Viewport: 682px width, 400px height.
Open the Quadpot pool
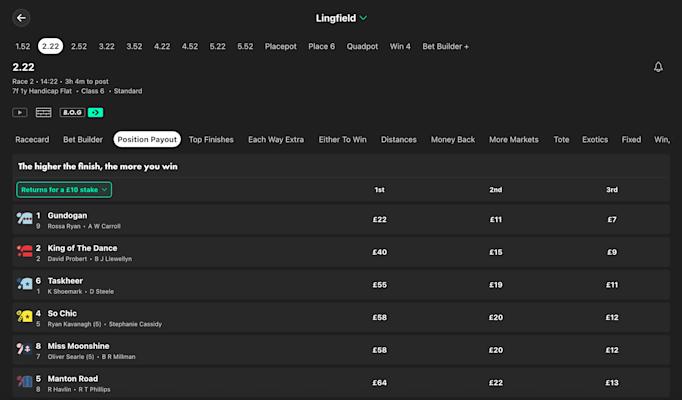coord(362,46)
